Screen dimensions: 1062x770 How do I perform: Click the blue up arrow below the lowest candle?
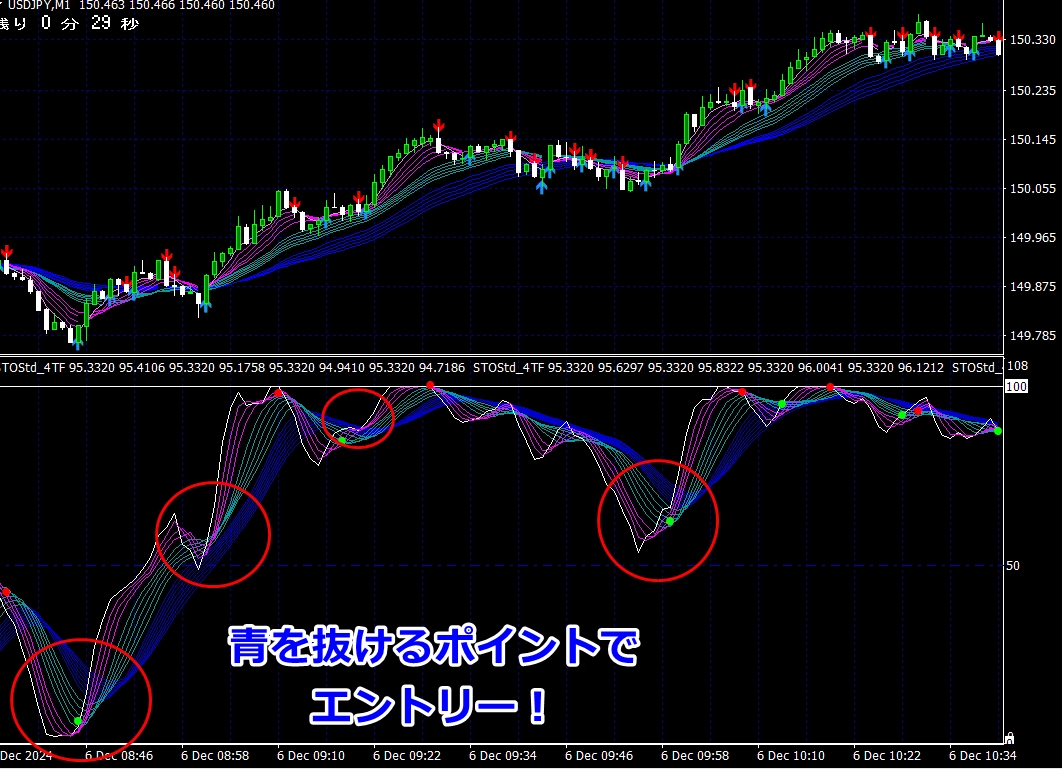pyautogui.click(x=78, y=343)
